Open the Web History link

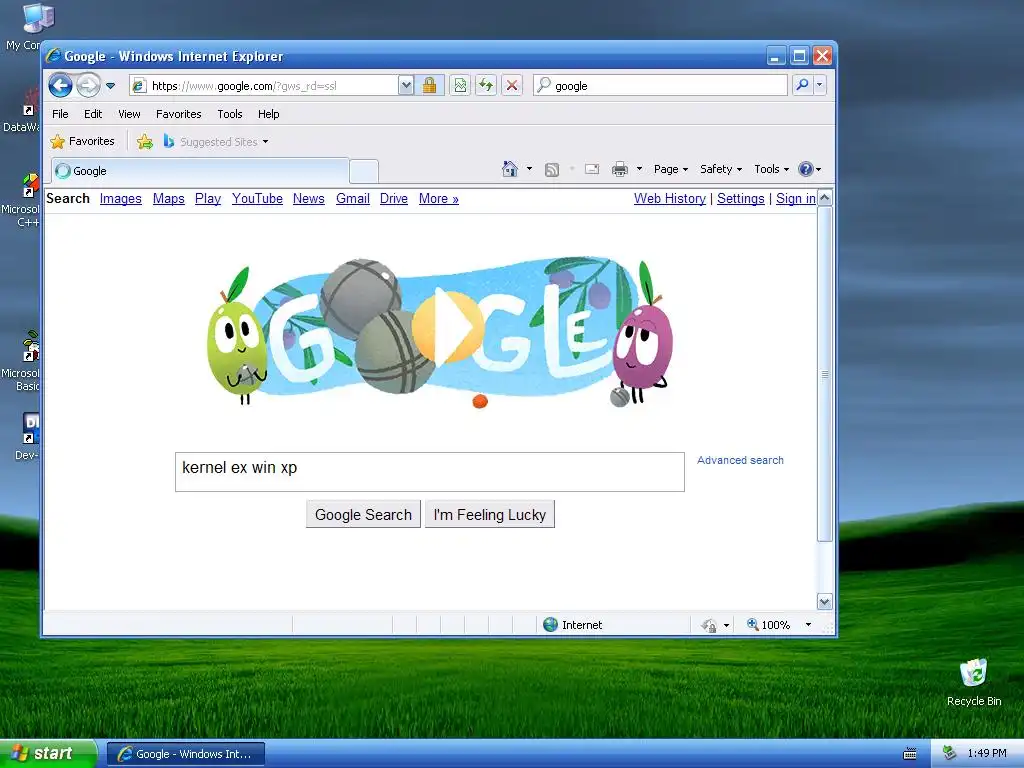pyautogui.click(x=669, y=199)
